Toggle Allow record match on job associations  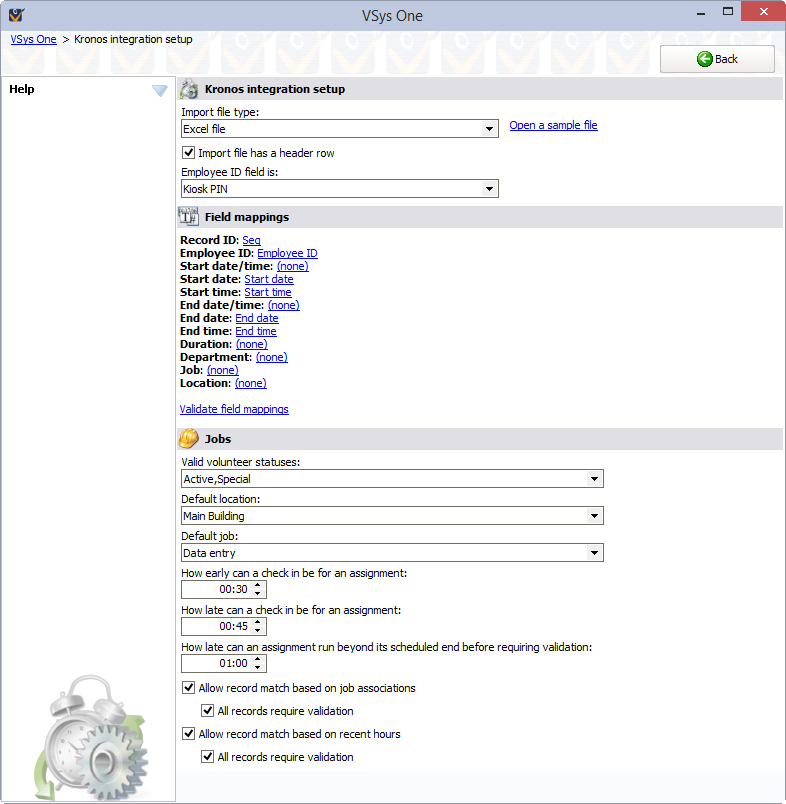[x=189, y=688]
